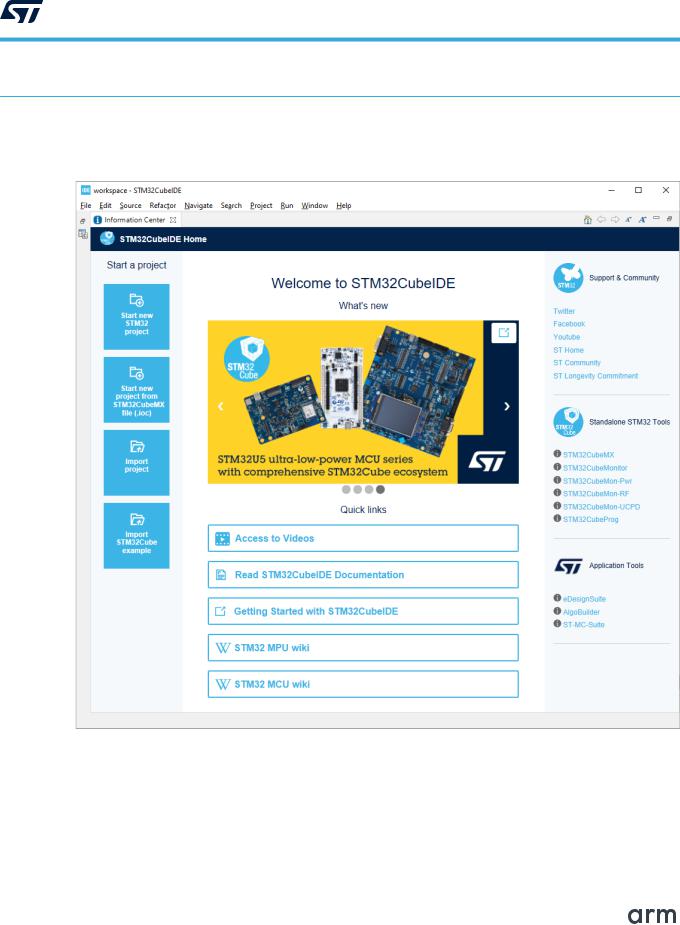This screenshot has width=680, height=925.
Task: Open the eDesignSuite link
Action: coord(584,599)
